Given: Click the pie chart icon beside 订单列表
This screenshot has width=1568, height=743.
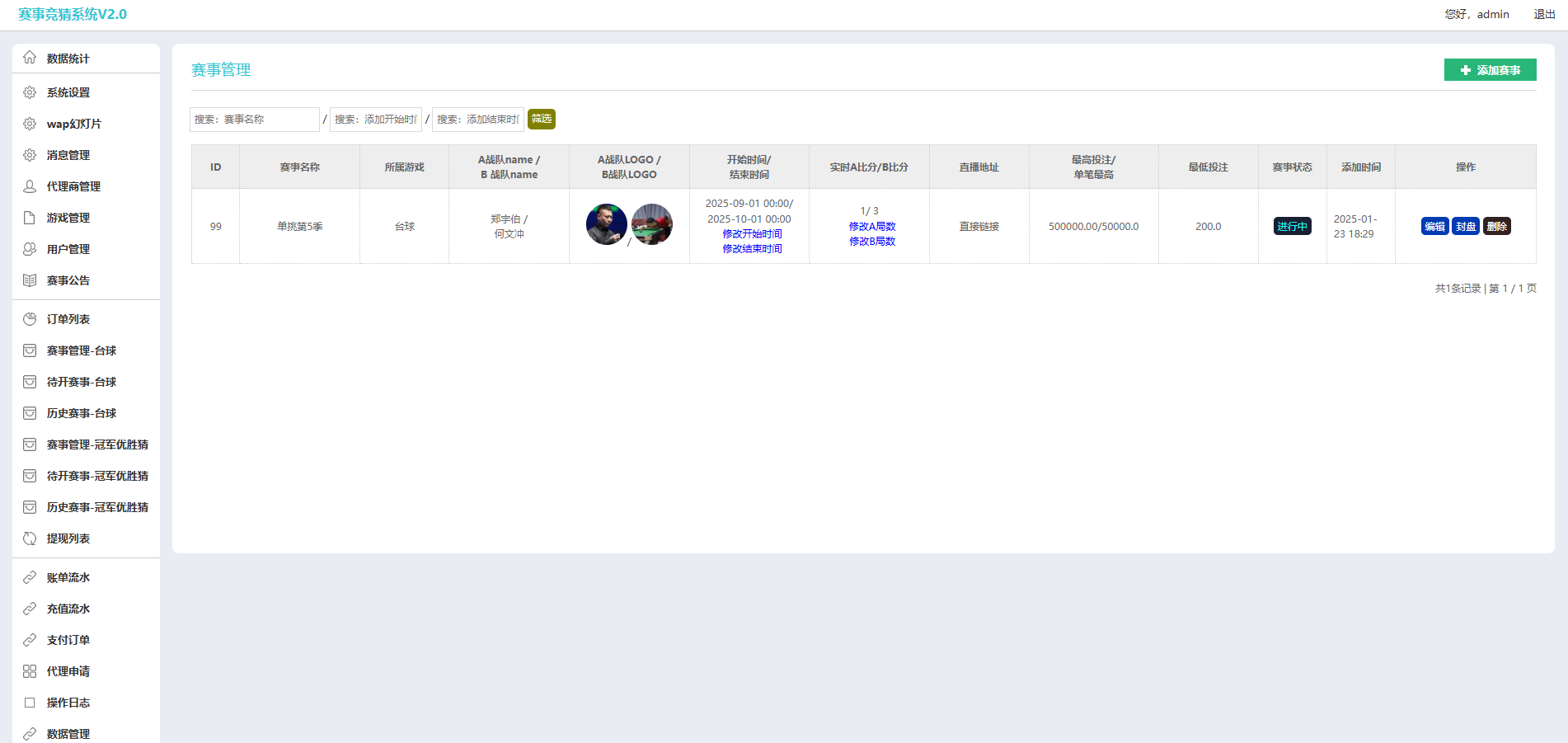Looking at the screenshot, I should coord(30,319).
